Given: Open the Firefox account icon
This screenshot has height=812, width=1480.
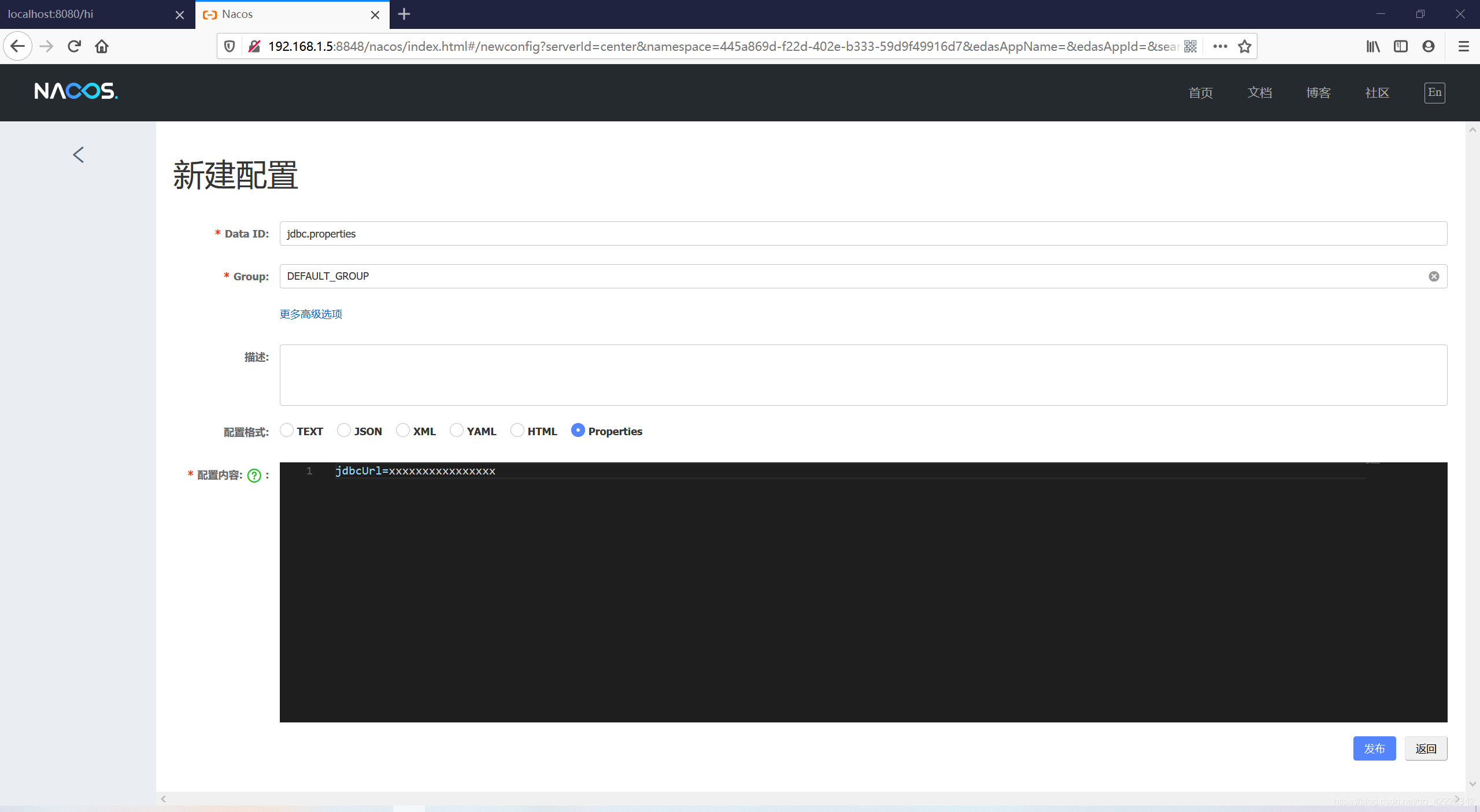Looking at the screenshot, I should pos(1429,46).
